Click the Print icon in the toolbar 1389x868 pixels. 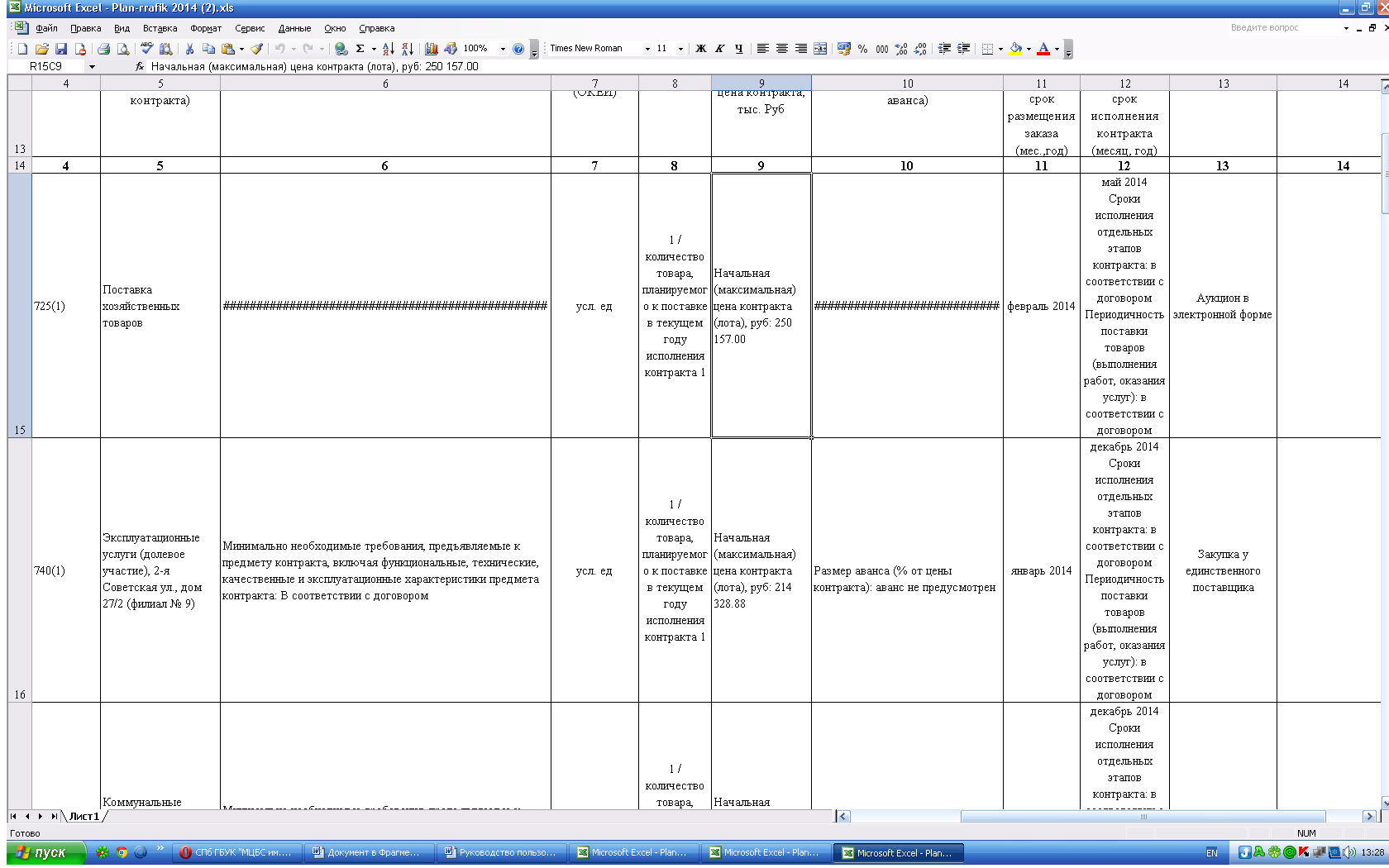tap(103, 49)
